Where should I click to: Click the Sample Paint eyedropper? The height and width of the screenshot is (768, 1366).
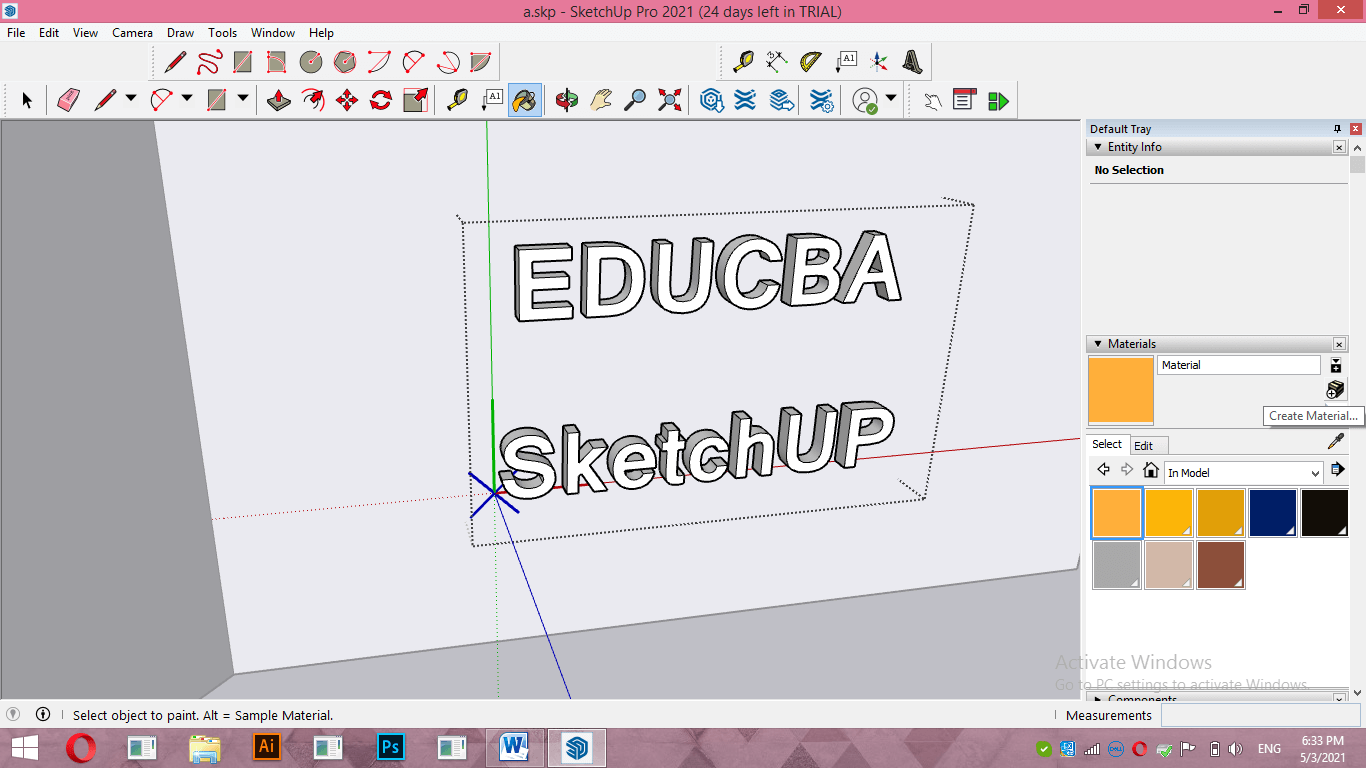[x=1335, y=441]
